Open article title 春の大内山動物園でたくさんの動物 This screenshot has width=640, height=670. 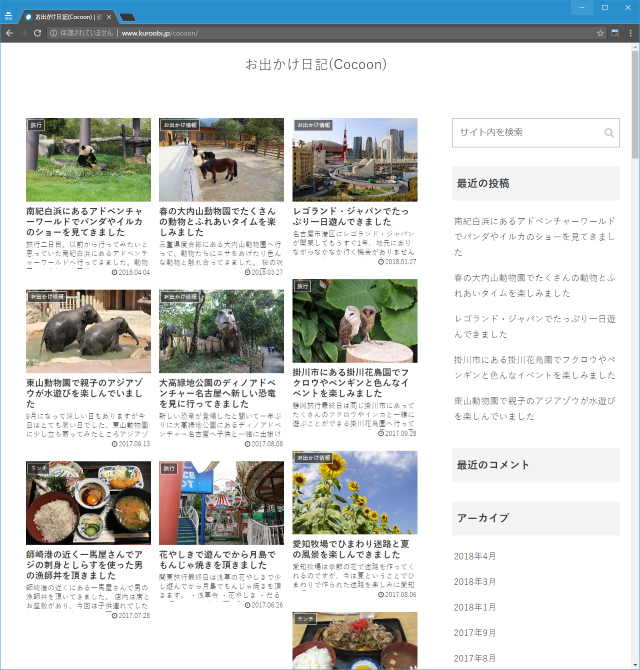click(218, 222)
